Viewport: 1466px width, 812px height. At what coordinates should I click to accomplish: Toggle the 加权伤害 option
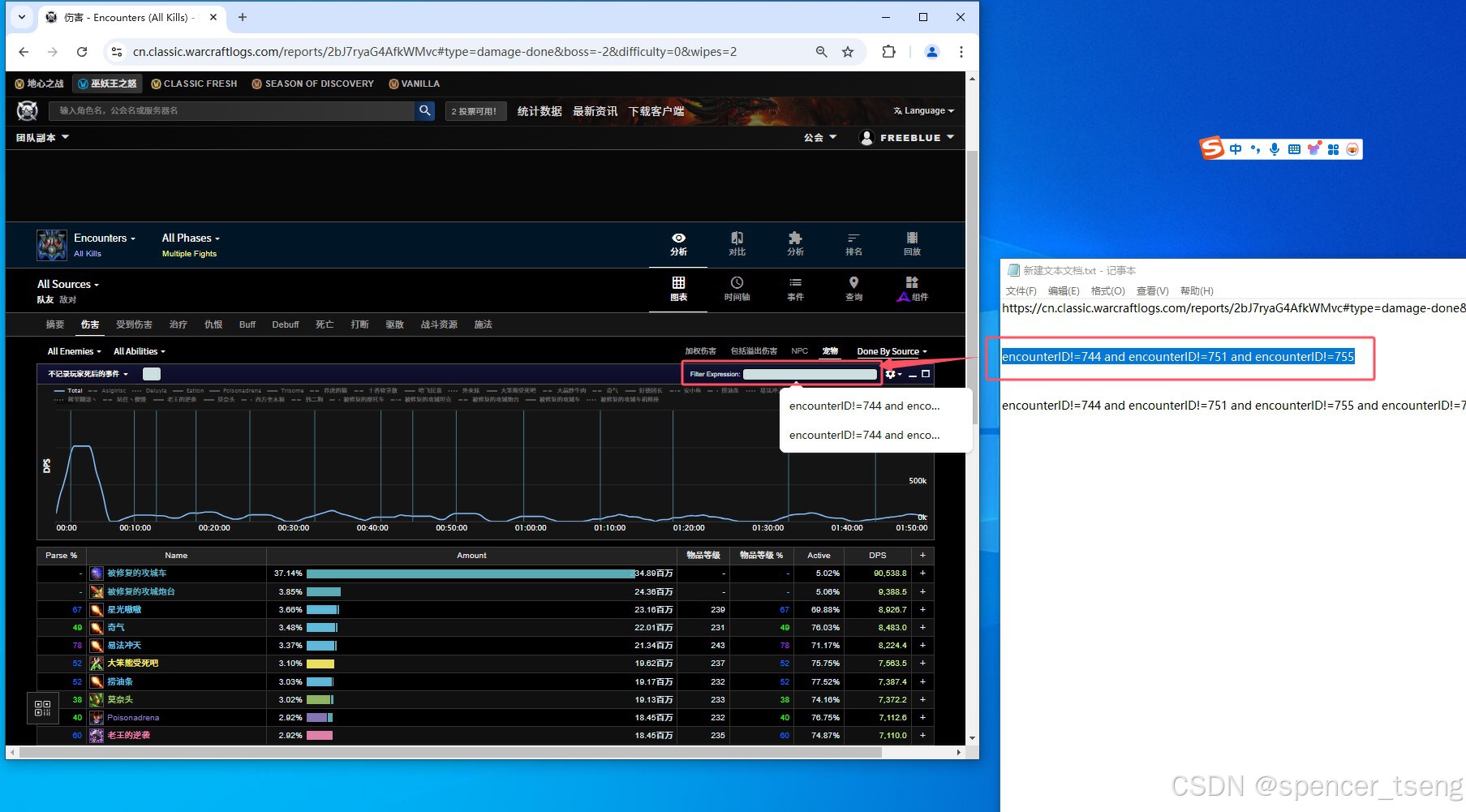tap(700, 351)
